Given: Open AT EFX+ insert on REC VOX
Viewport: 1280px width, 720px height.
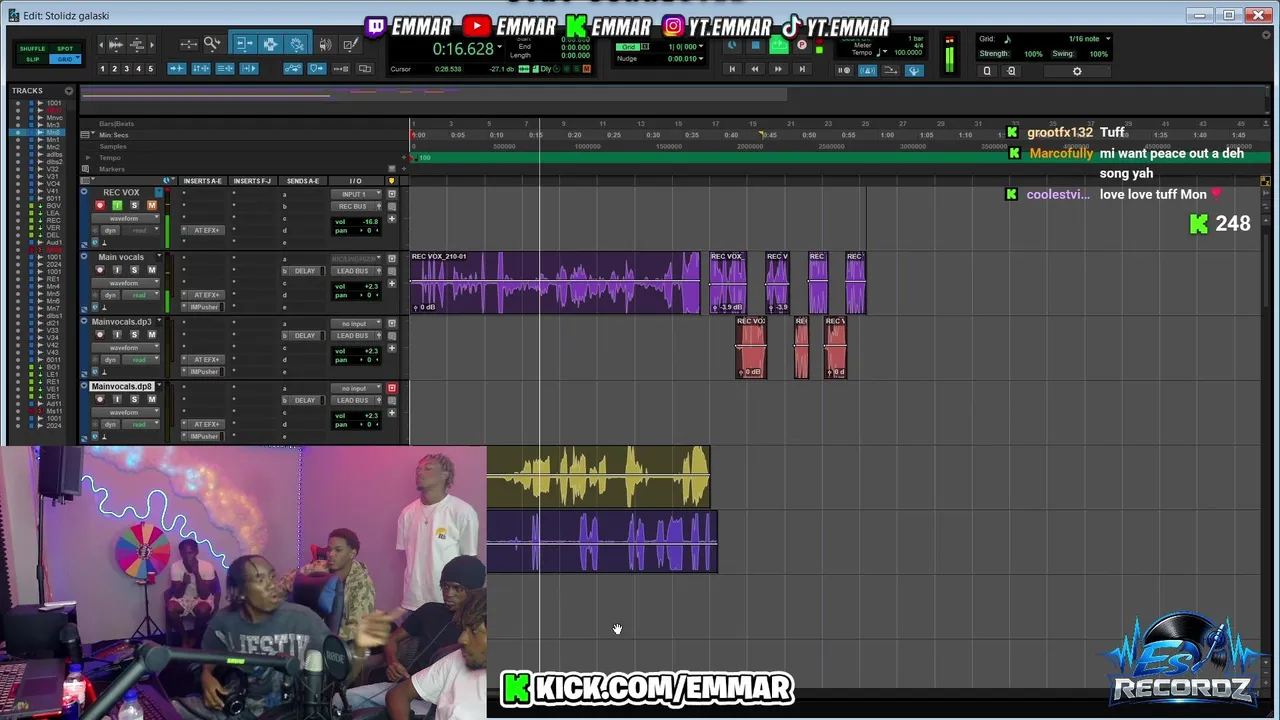Looking at the screenshot, I should 206,230.
